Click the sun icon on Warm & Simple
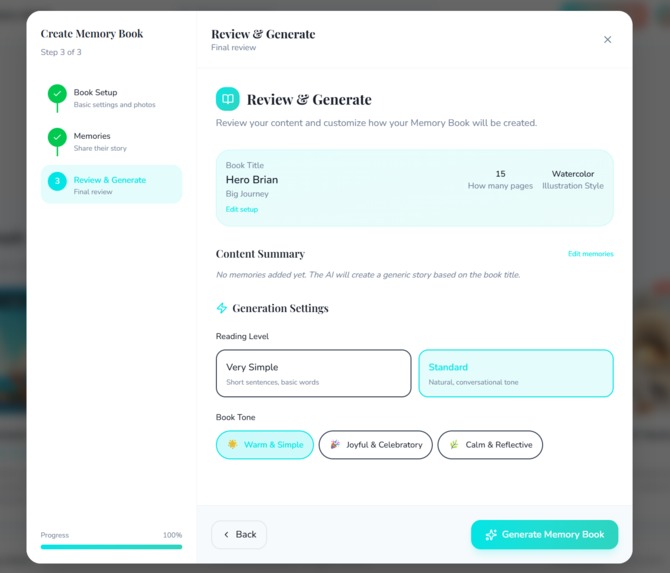The height and width of the screenshot is (573, 670). coord(232,444)
